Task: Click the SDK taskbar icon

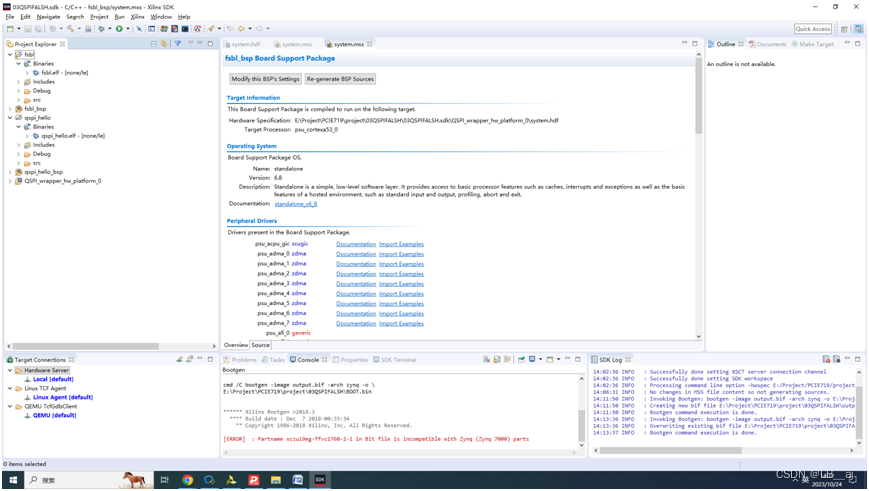Action: click(x=320, y=480)
